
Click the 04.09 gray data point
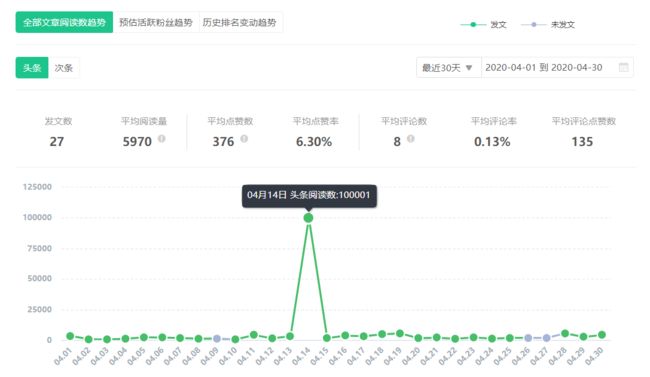click(x=217, y=339)
